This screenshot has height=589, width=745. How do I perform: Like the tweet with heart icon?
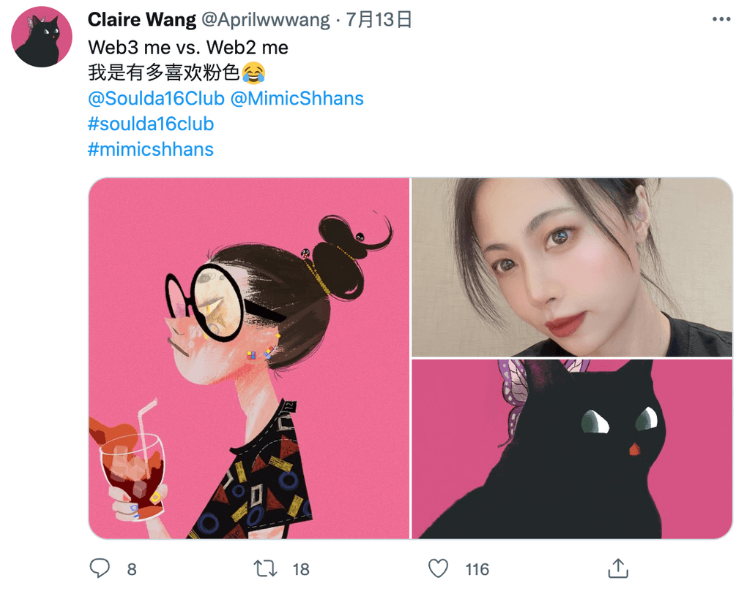coord(438,568)
